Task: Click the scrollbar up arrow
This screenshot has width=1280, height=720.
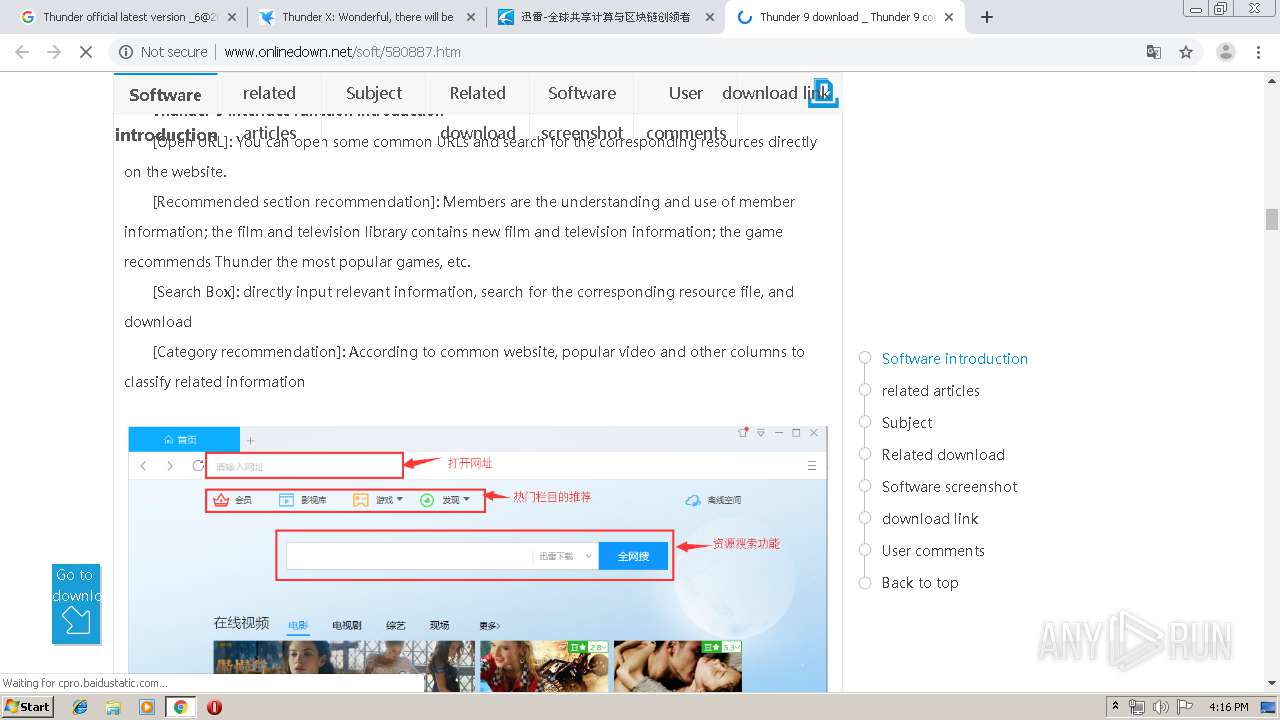Action: [1272, 79]
